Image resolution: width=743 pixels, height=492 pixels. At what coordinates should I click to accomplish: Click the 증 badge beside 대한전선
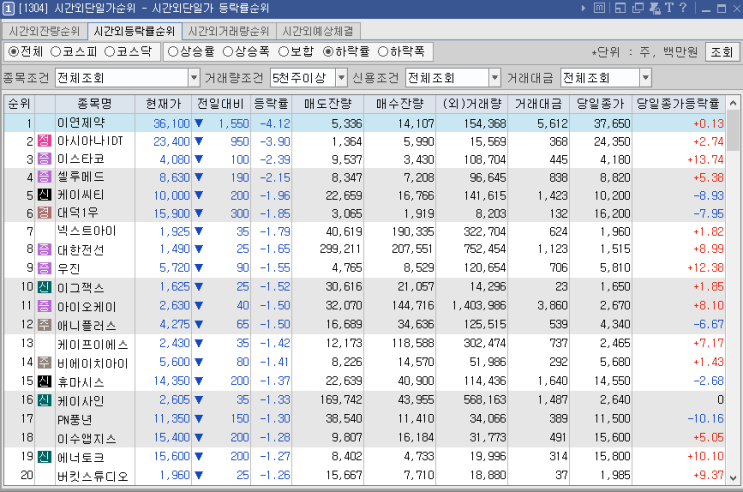pyautogui.click(x=44, y=249)
